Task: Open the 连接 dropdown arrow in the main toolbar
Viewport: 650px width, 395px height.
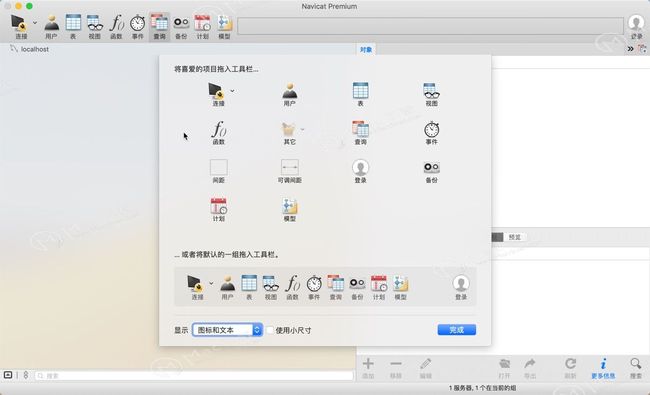Action: click(x=35, y=23)
